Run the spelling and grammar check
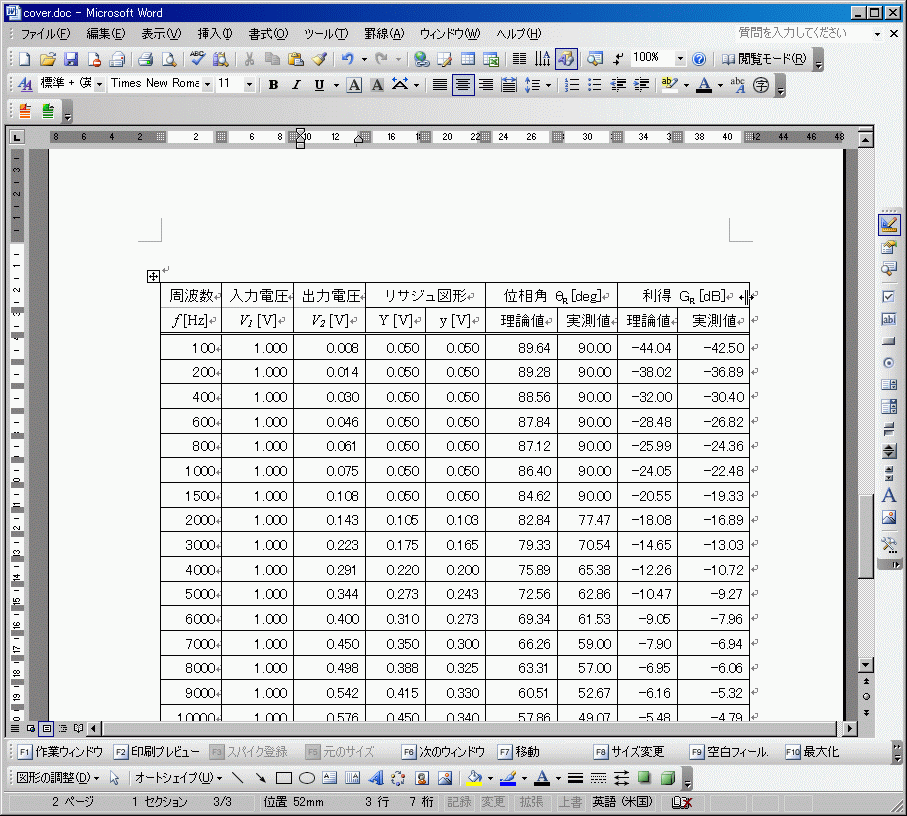Image resolution: width=907 pixels, height=816 pixels. pos(198,59)
